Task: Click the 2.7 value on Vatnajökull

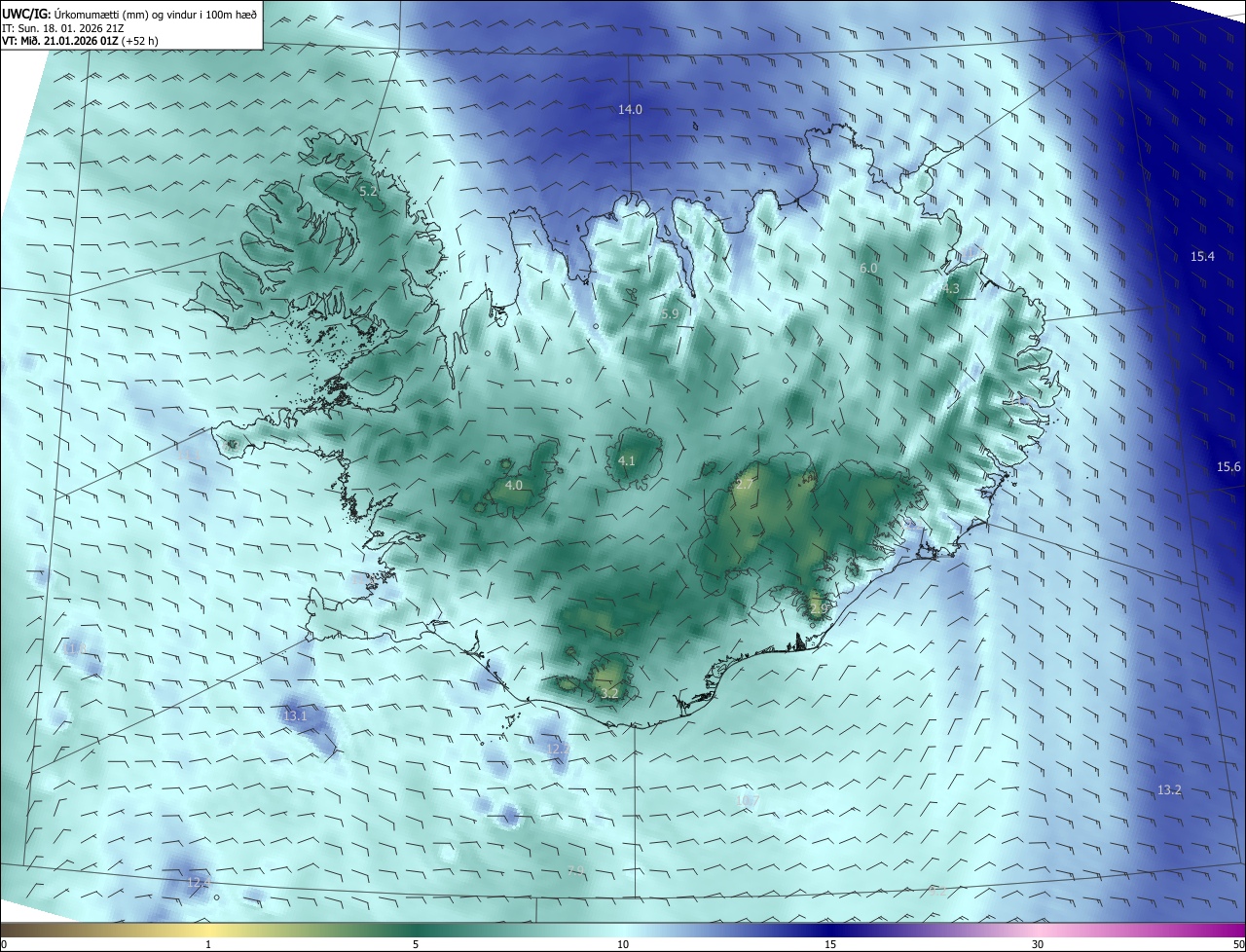Action: 744,484
